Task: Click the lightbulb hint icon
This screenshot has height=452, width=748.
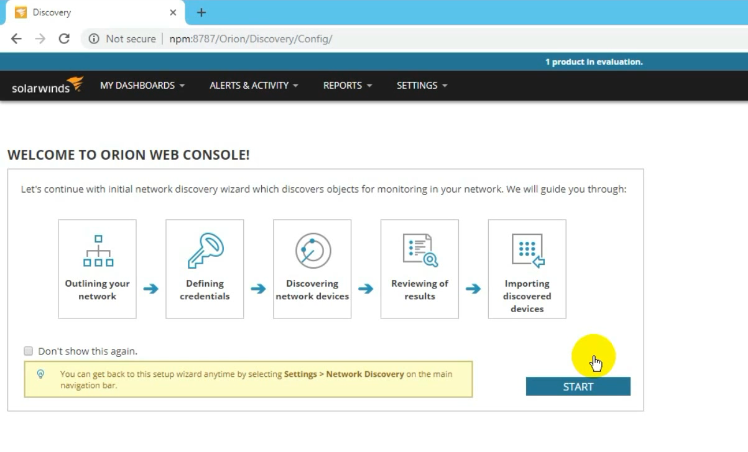Action: (x=41, y=374)
